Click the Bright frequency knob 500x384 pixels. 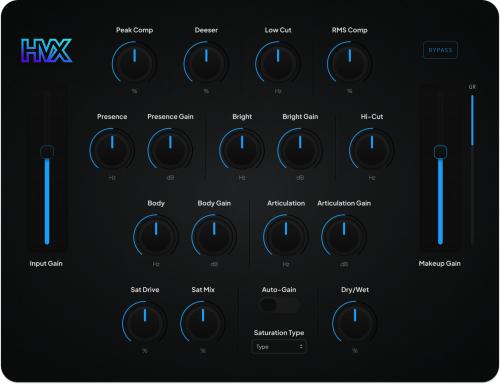pyautogui.click(x=242, y=149)
